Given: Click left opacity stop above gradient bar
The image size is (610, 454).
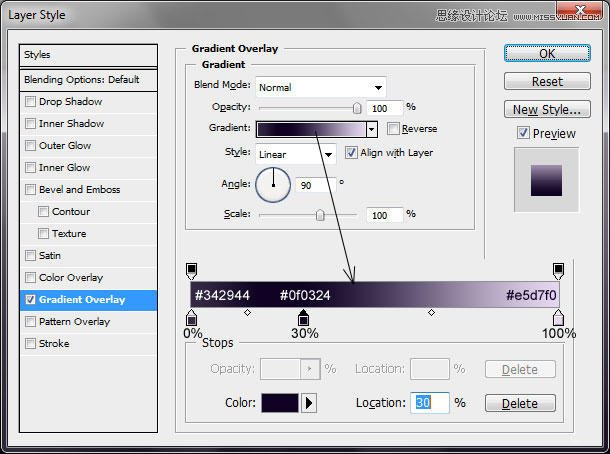Looking at the screenshot, I should pyautogui.click(x=191, y=271).
